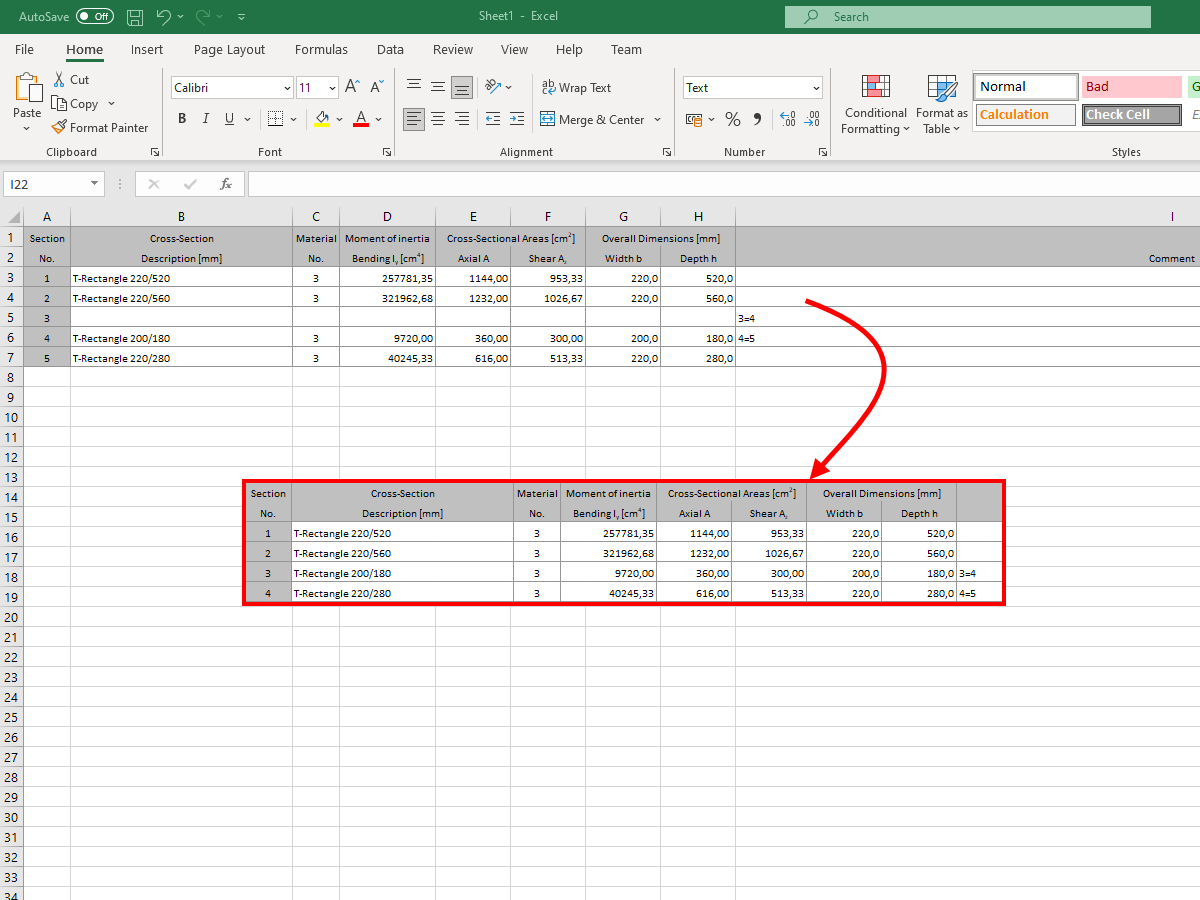Open the View tab

coord(514,49)
